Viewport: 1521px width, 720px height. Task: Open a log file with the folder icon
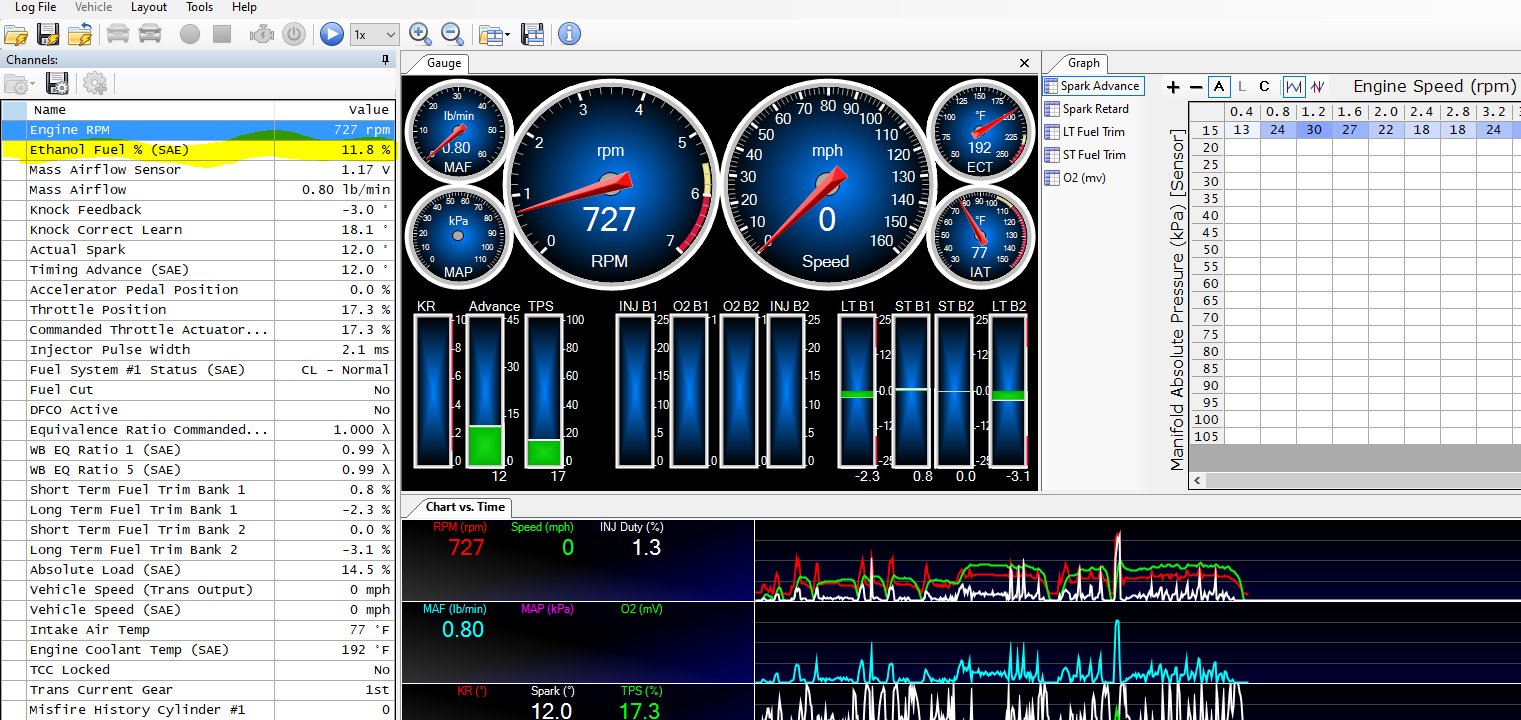[15, 34]
